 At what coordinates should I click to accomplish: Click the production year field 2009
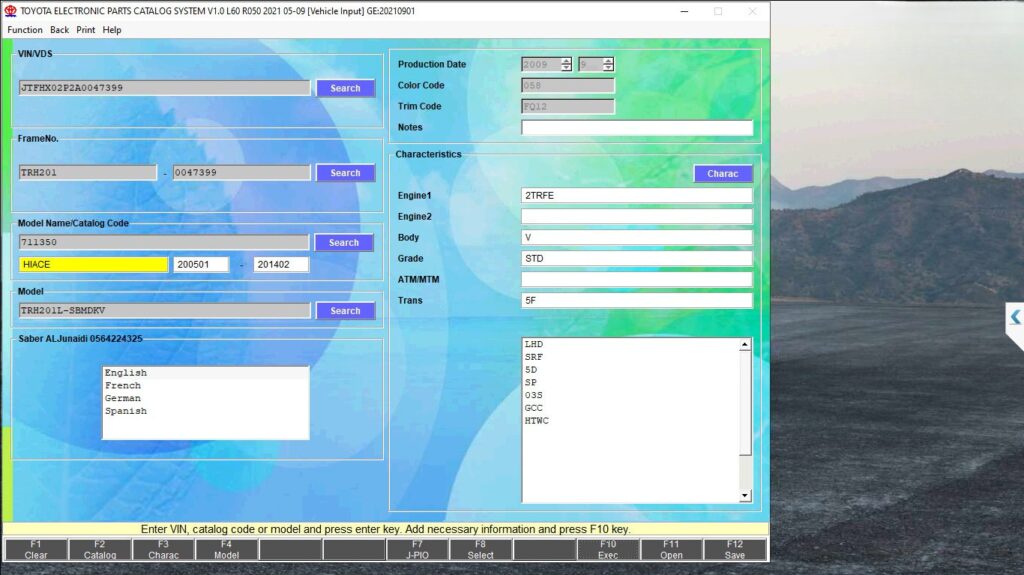click(541, 65)
